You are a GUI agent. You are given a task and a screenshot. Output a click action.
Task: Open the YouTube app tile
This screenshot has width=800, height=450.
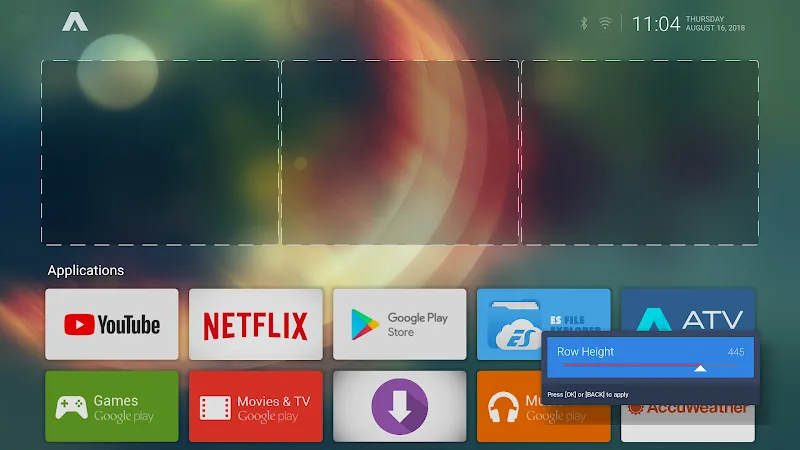[x=112, y=325]
